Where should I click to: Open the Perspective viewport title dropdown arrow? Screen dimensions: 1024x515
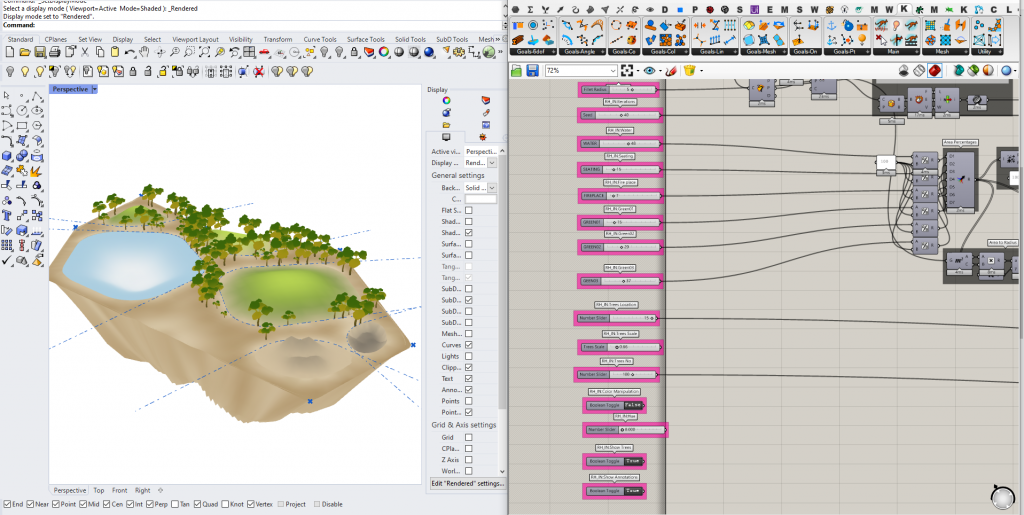94,89
